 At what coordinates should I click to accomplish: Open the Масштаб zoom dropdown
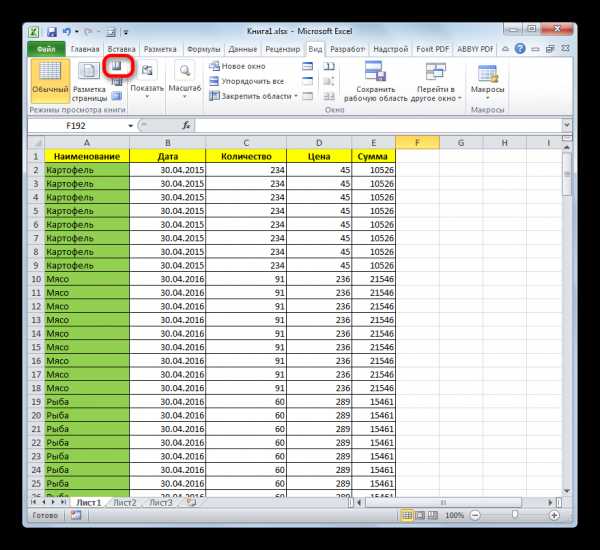pyautogui.click(x=185, y=81)
